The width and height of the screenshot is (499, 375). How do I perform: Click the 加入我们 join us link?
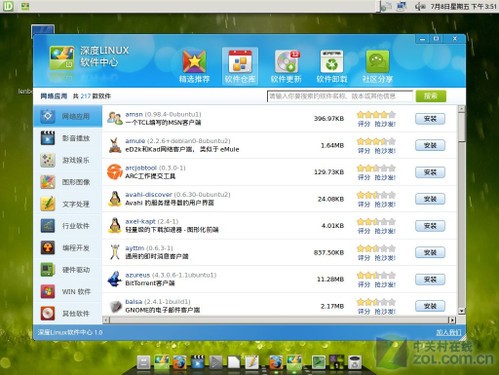click(x=449, y=332)
